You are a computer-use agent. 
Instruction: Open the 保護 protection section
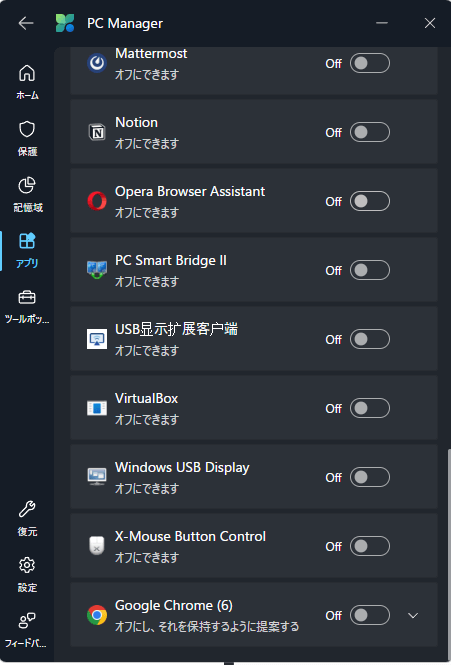[27, 138]
